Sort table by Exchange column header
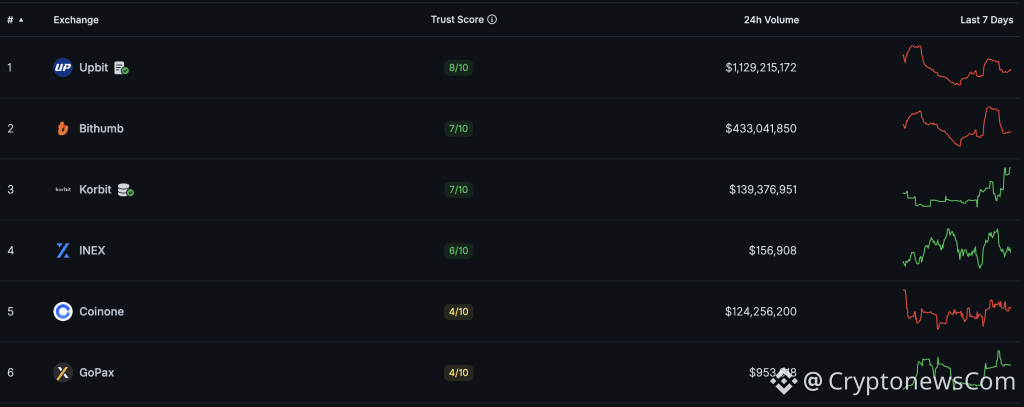Viewport: 1024px width, 407px height. click(76, 20)
